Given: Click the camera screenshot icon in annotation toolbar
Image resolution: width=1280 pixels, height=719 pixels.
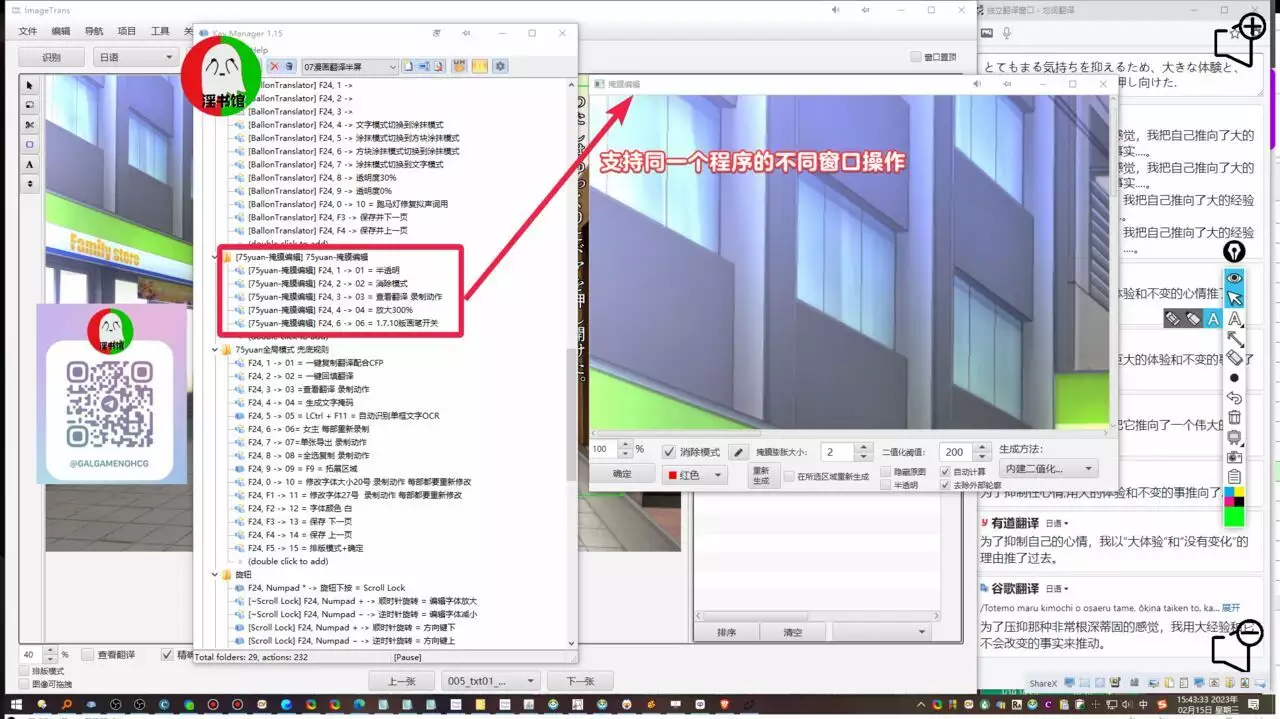Looking at the screenshot, I should [x=1235, y=456].
